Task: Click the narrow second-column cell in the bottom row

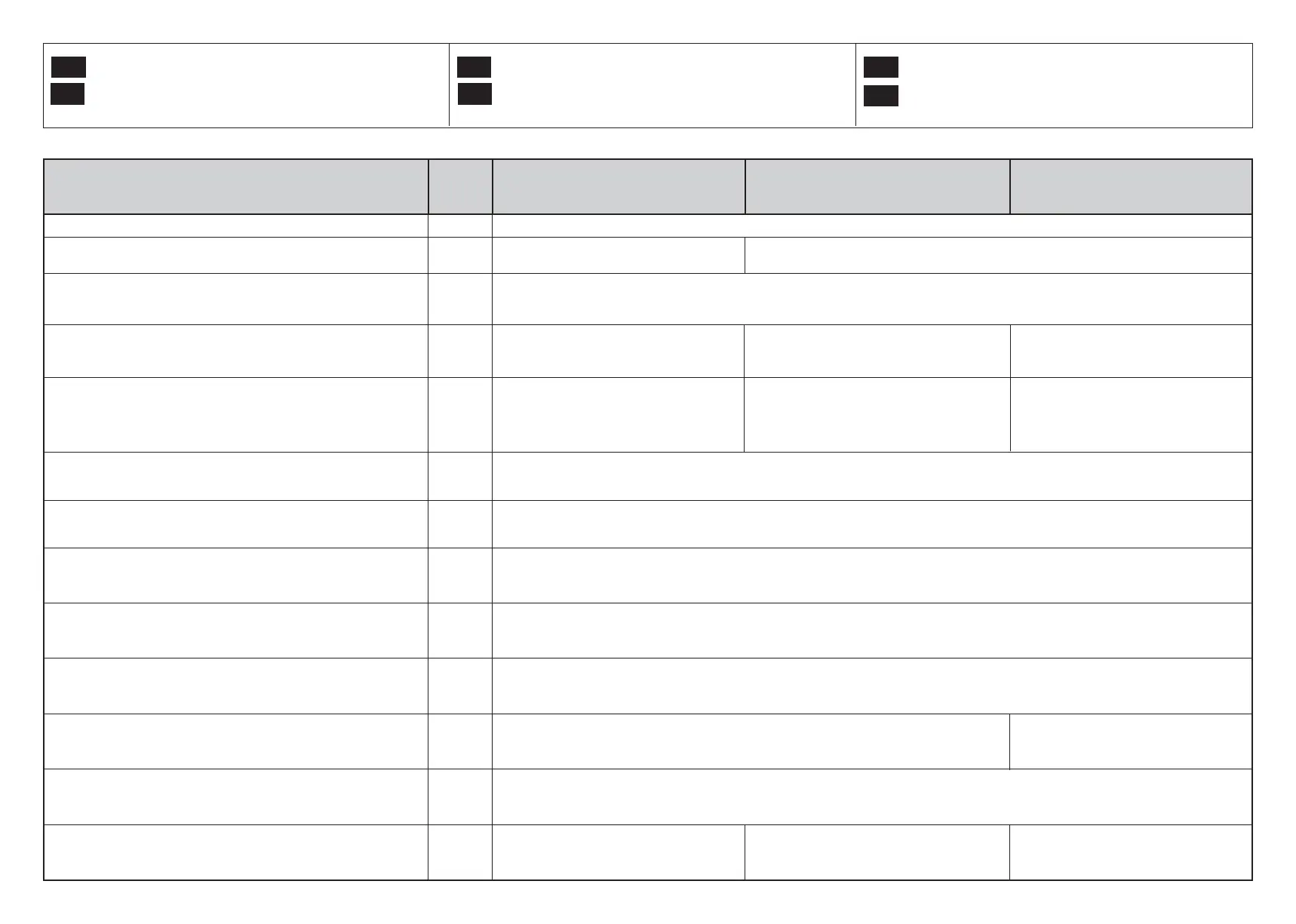Action: [x=460, y=852]
